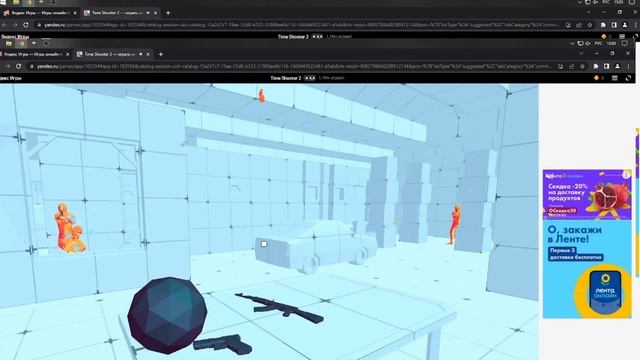The height and width of the screenshot is (360, 640).
Task: Reload the page in the front browser window
Action: (x=18, y=66)
